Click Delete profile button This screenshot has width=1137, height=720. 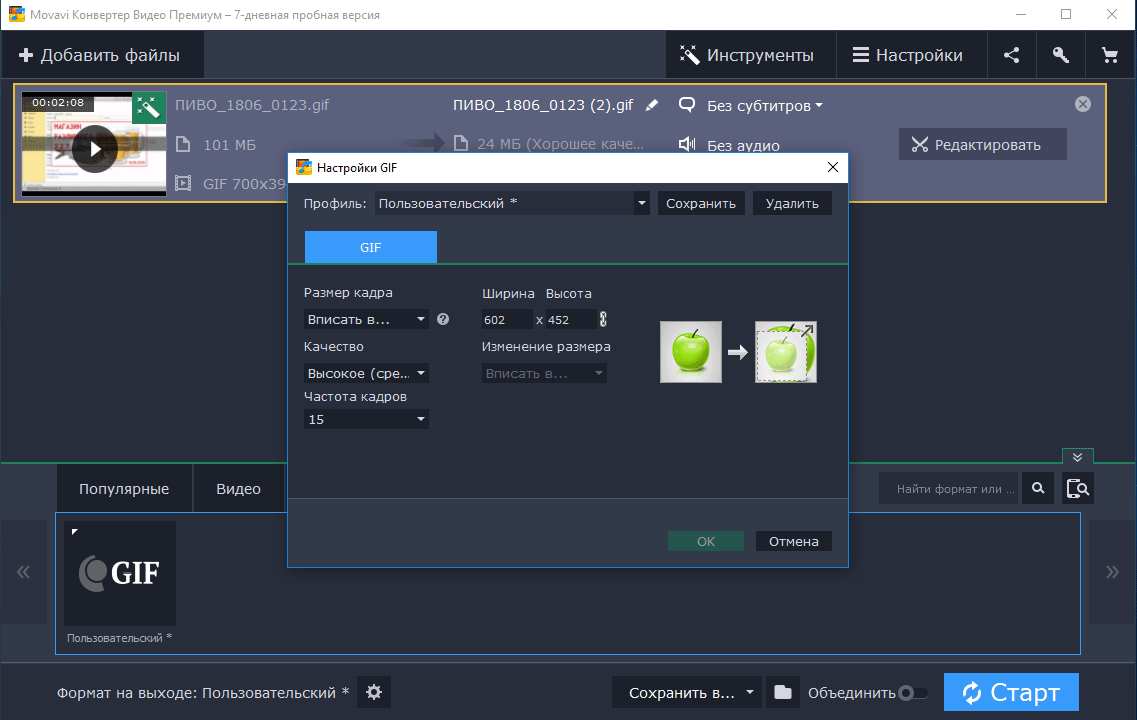point(792,204)
